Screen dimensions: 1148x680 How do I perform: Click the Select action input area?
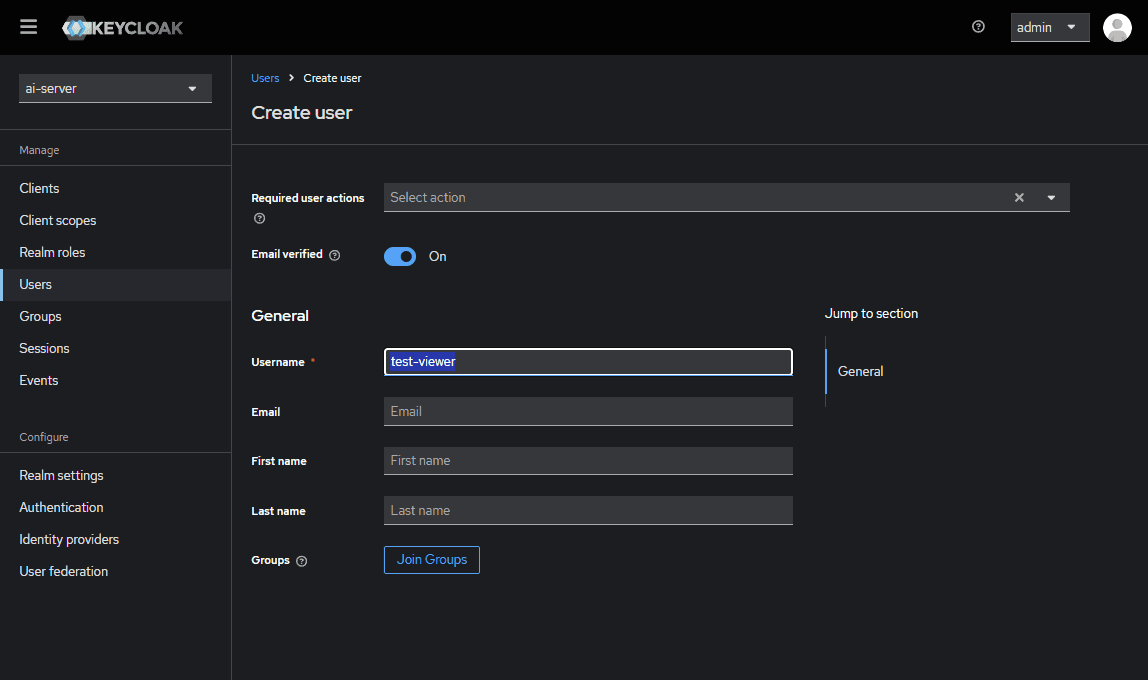[696, 198]
